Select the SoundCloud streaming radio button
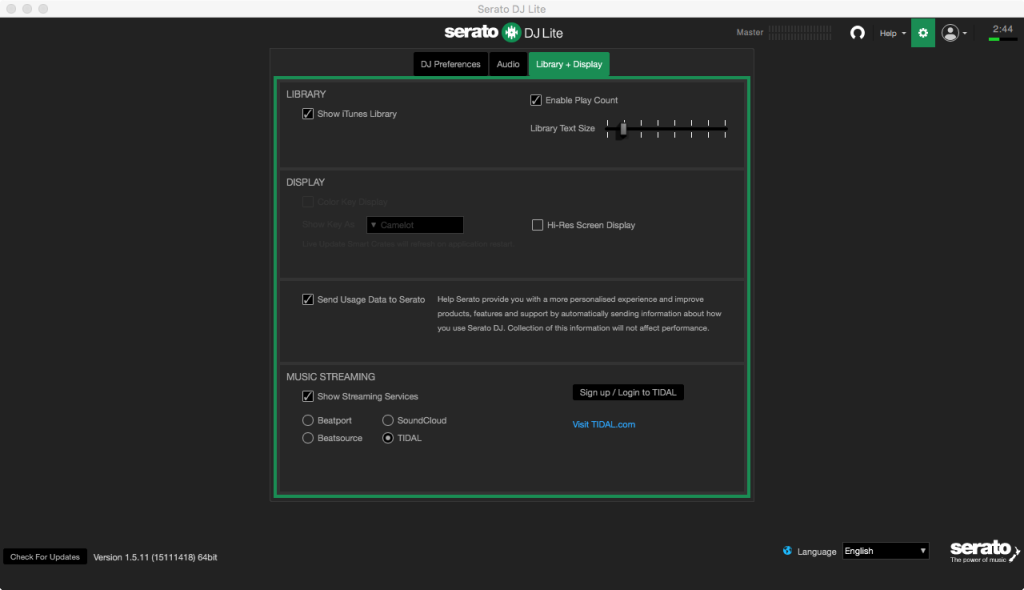Screen dimensions: 1024x590 pos(388,421)
